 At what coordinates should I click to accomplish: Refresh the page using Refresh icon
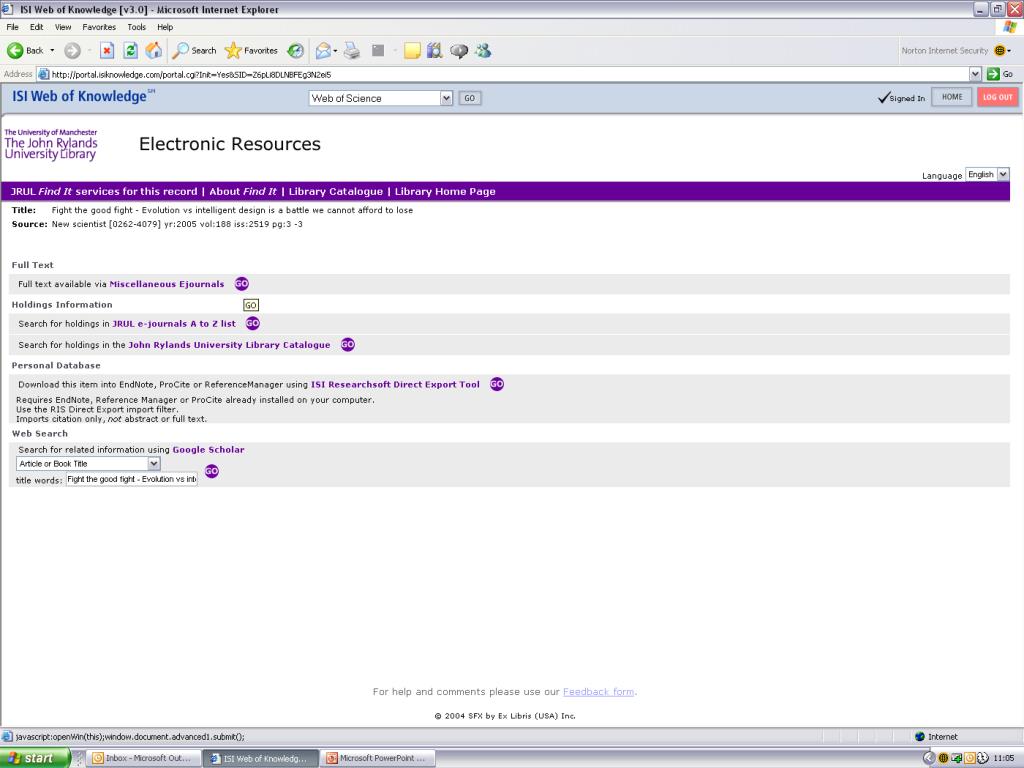coord(131,50)
